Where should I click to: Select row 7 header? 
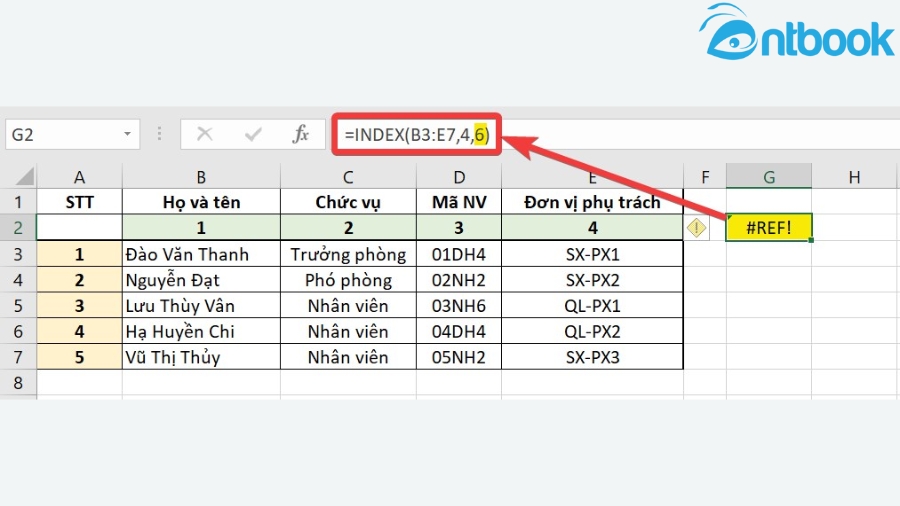tap(18, 357)
